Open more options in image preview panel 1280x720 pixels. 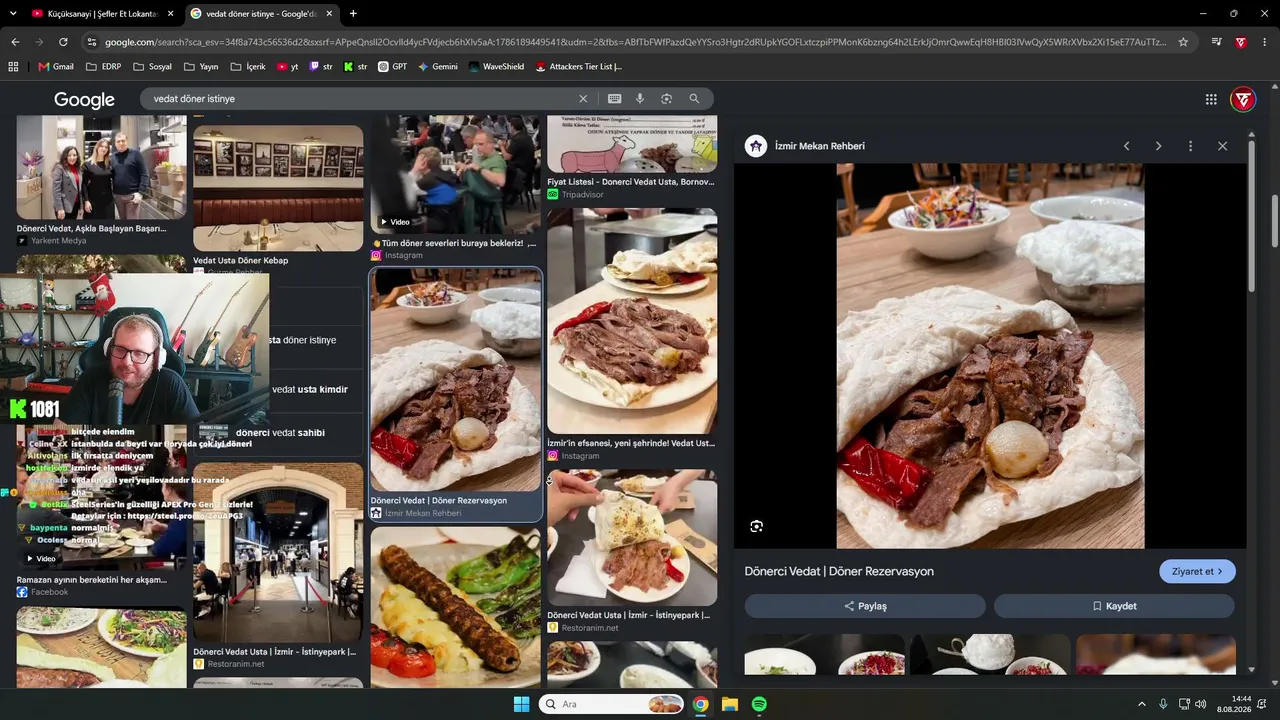point(1190,146)
